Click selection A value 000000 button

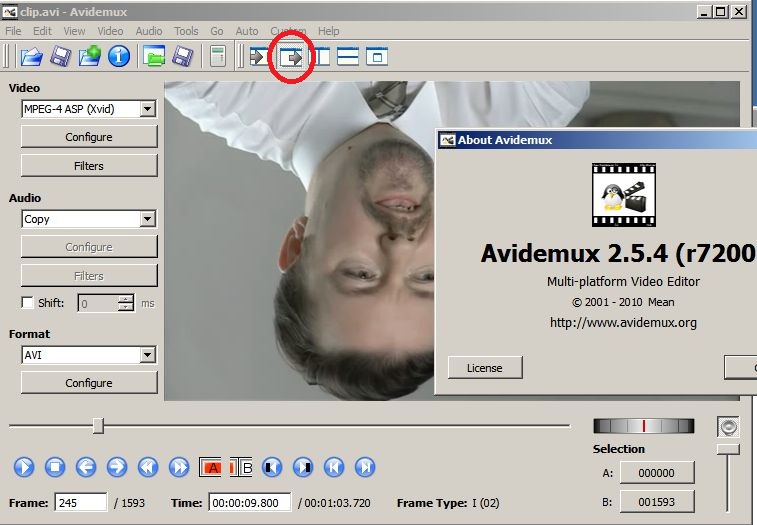(657, 473)
